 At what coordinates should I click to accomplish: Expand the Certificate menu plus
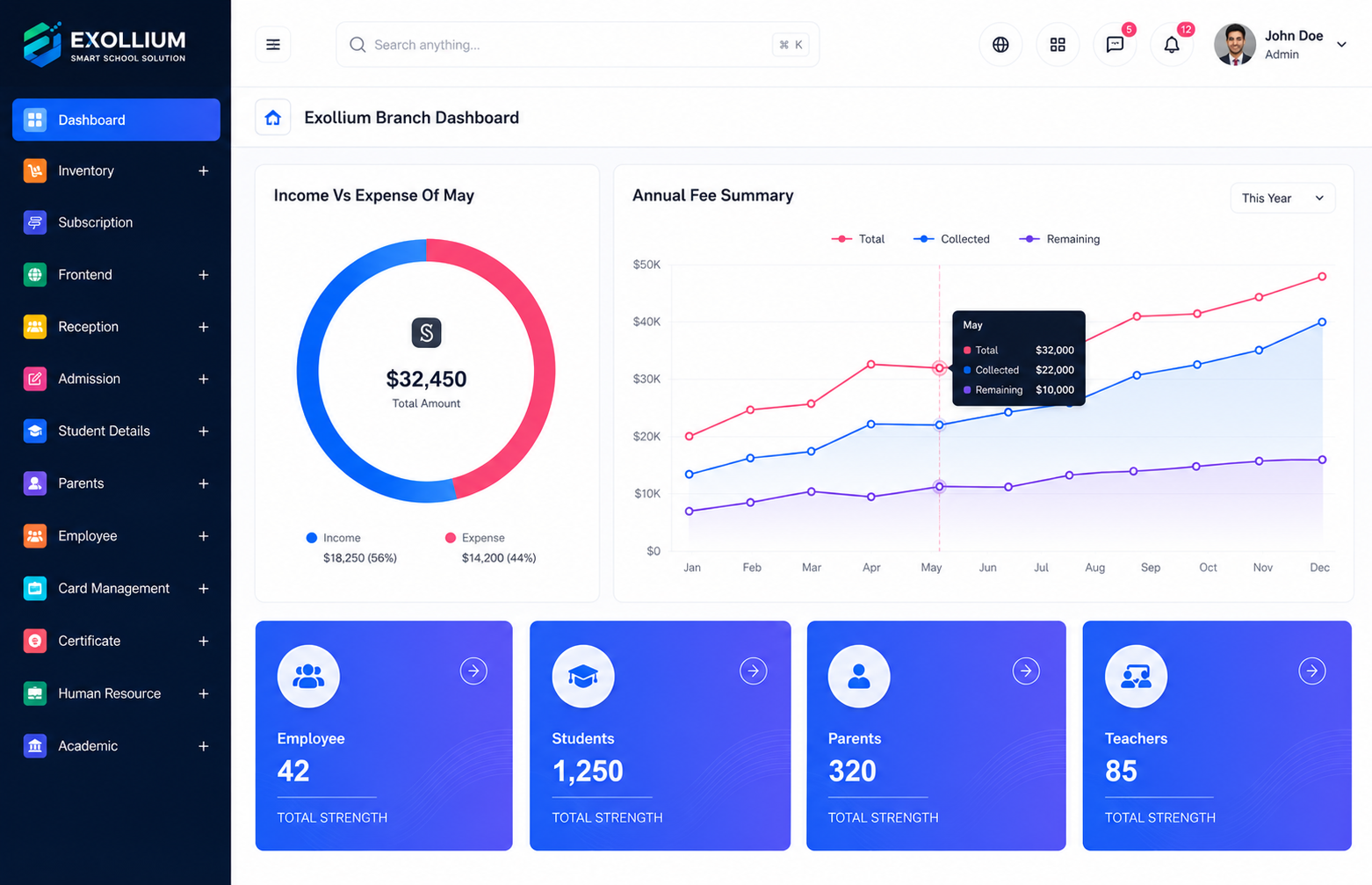point(203,641)
